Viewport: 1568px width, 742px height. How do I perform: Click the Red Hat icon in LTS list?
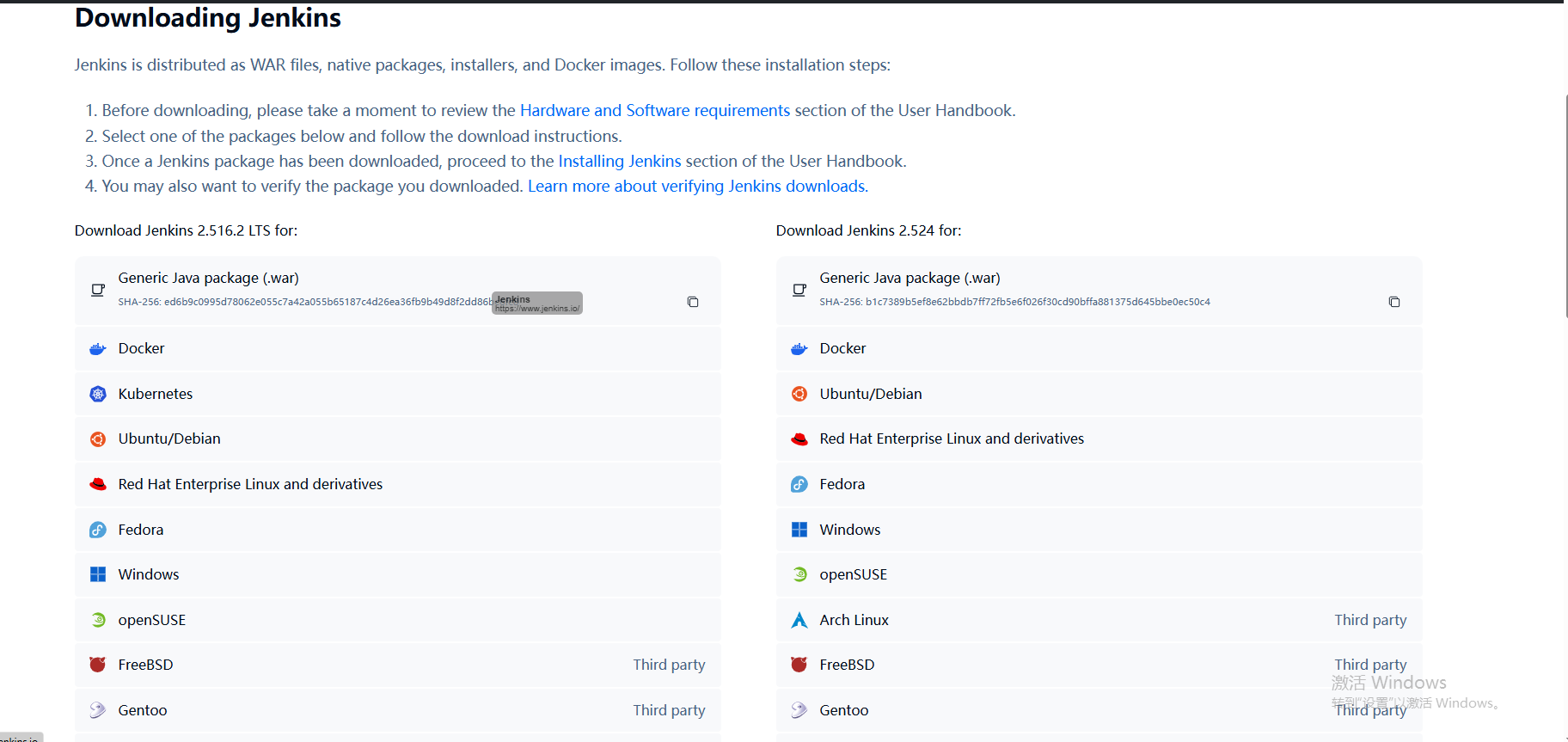tap(98, 484)
